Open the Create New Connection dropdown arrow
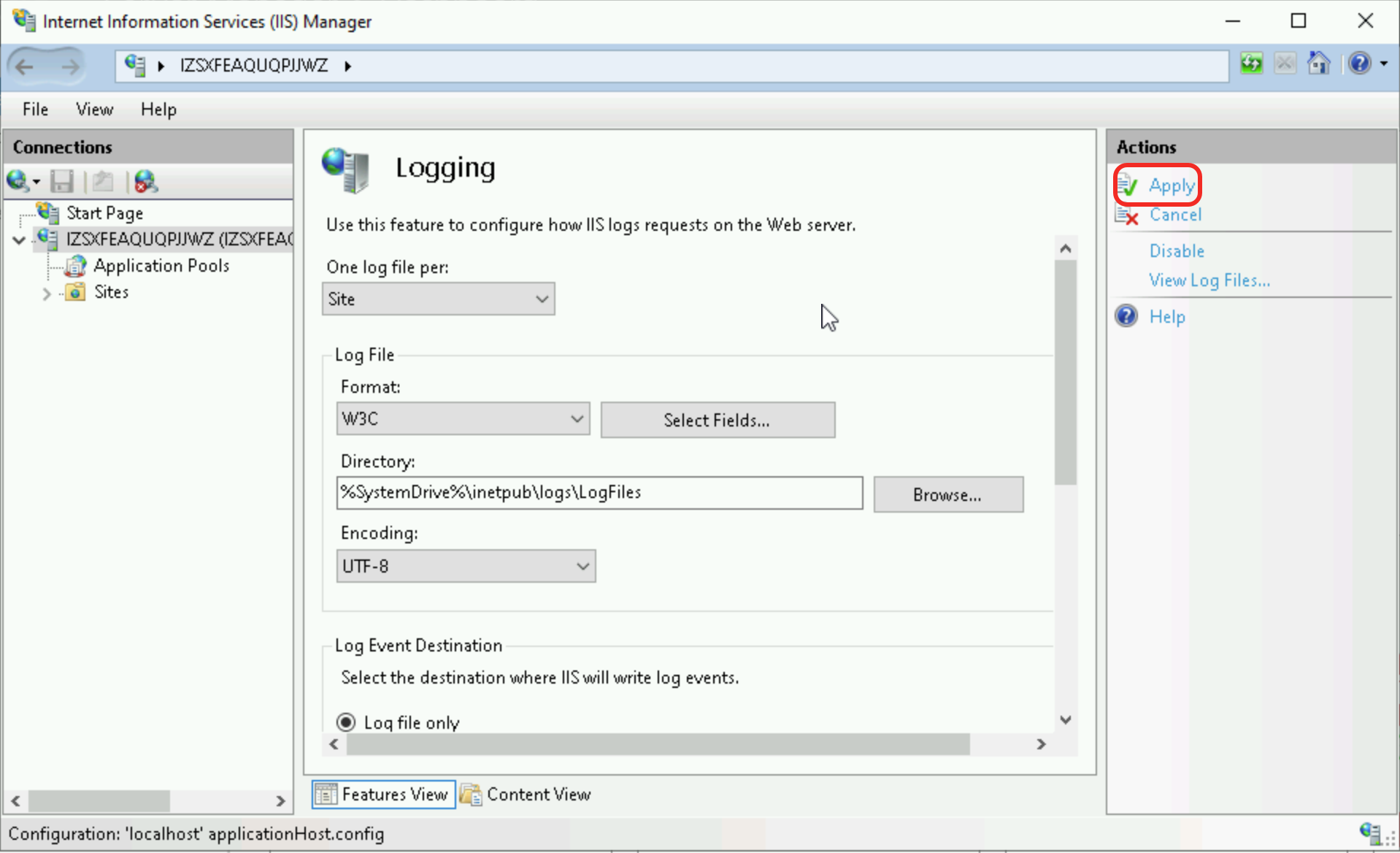Image resolution: width=1400 pixels, height=853 pixels. tap(36, 182)
